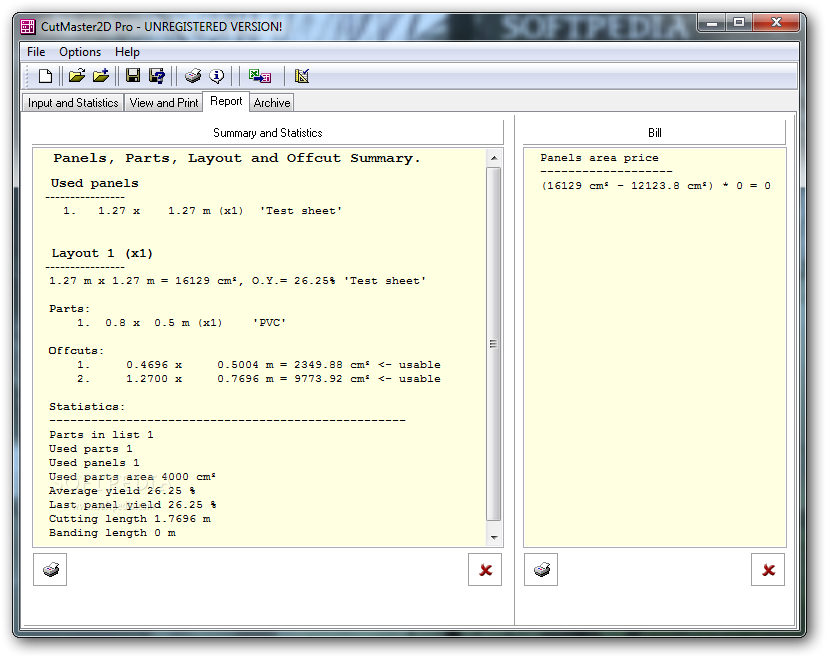This screenshot has width=827, height=658.
Task: Click the offcut row with 9773.92 cm²
Action: [258, 379]
